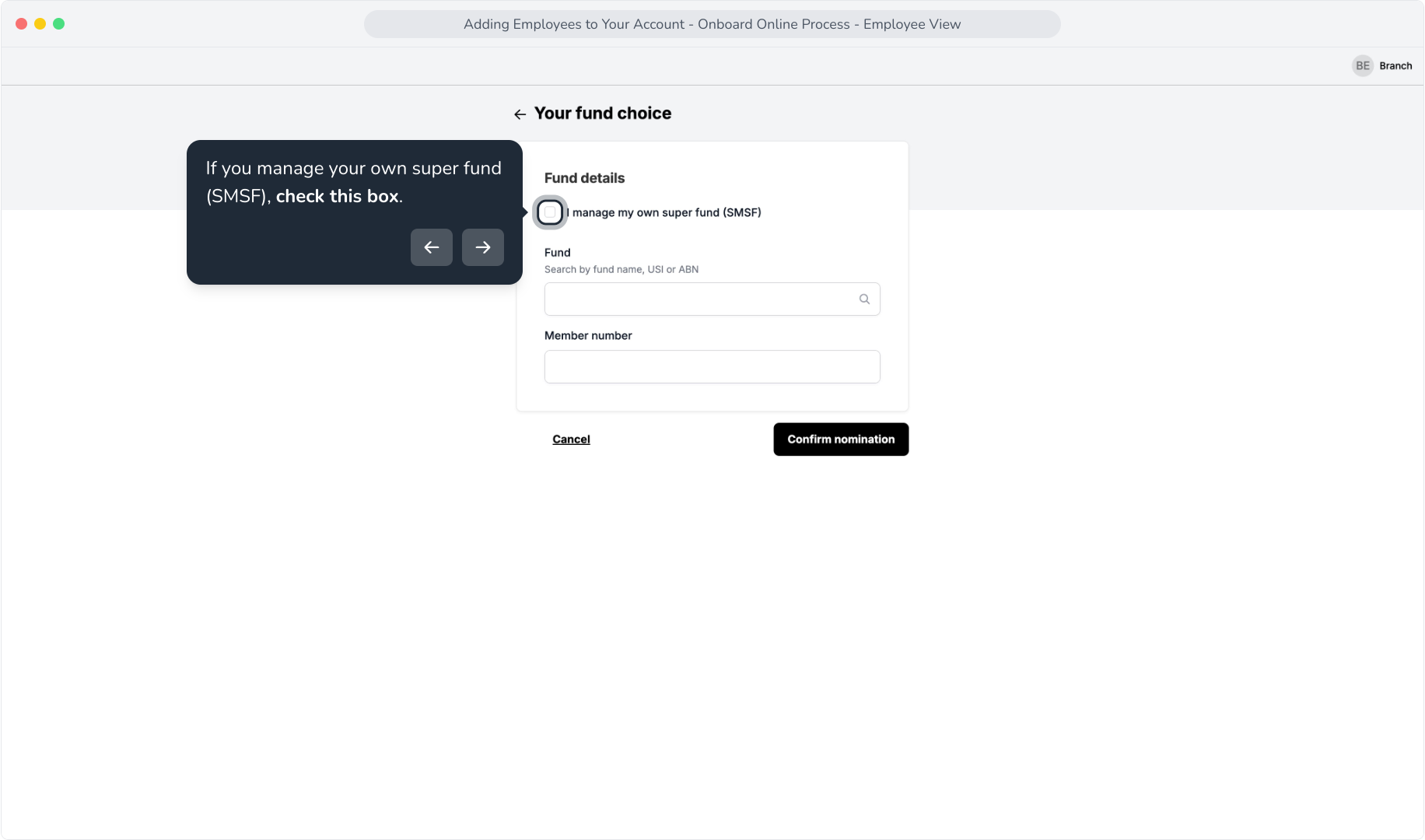Click the Your fund choice heading
Viewport: 1425px width, 840px height.
point(603,114)
